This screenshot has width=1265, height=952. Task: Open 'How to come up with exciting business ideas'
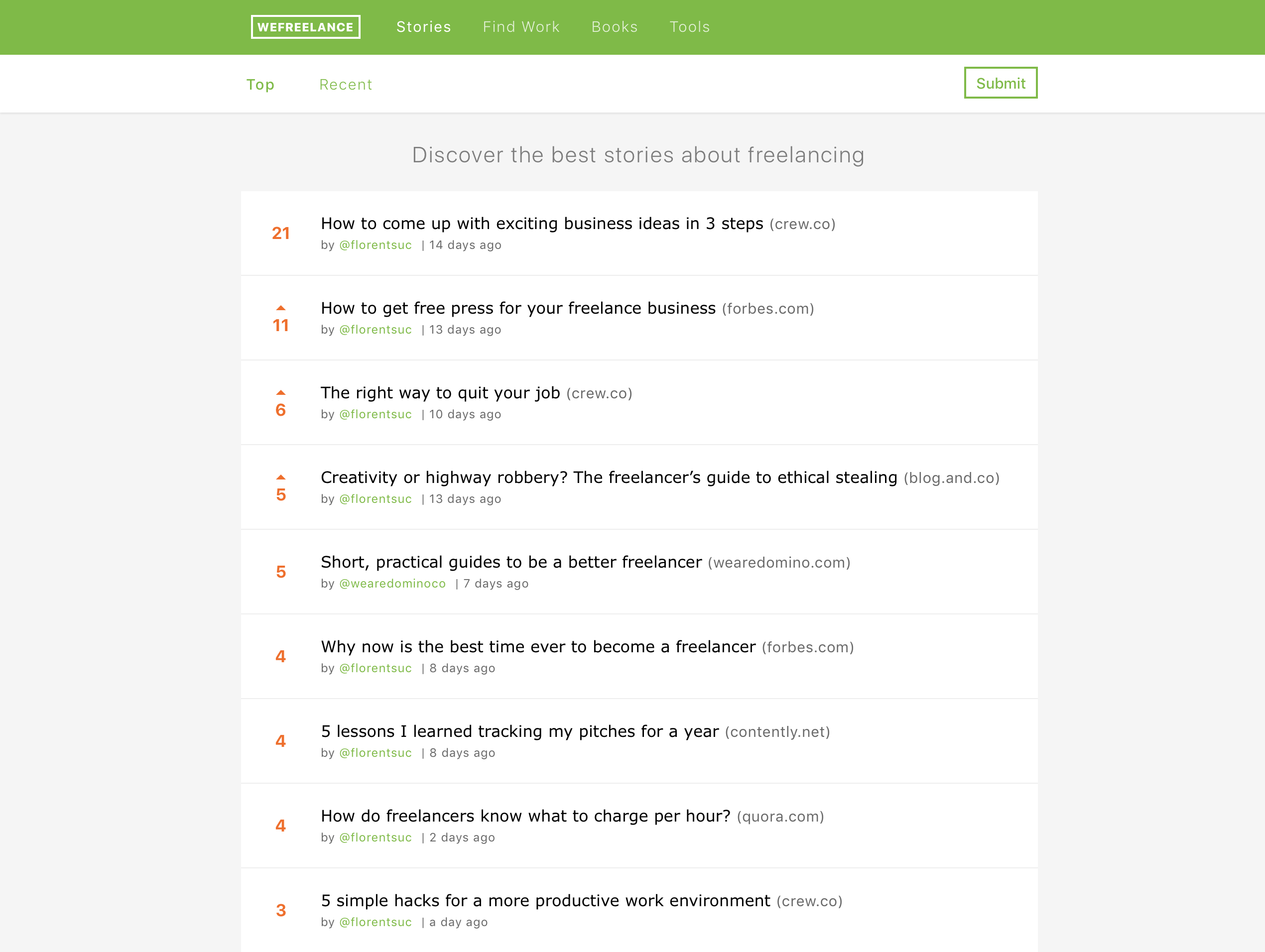point(541,224)
